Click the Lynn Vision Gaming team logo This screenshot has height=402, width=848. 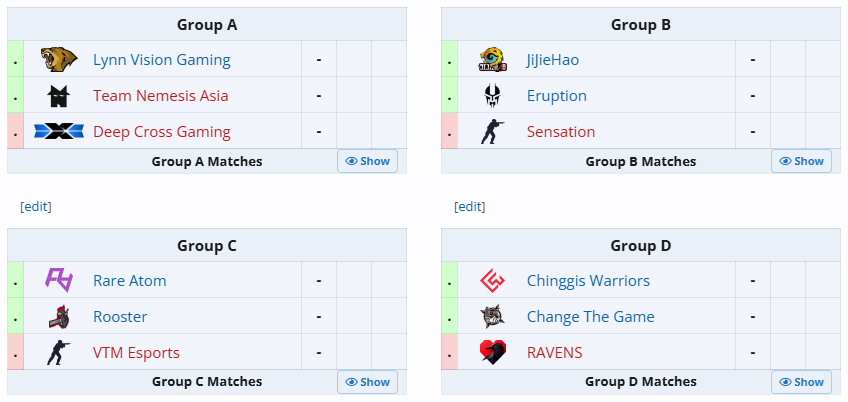click(58, 60)
